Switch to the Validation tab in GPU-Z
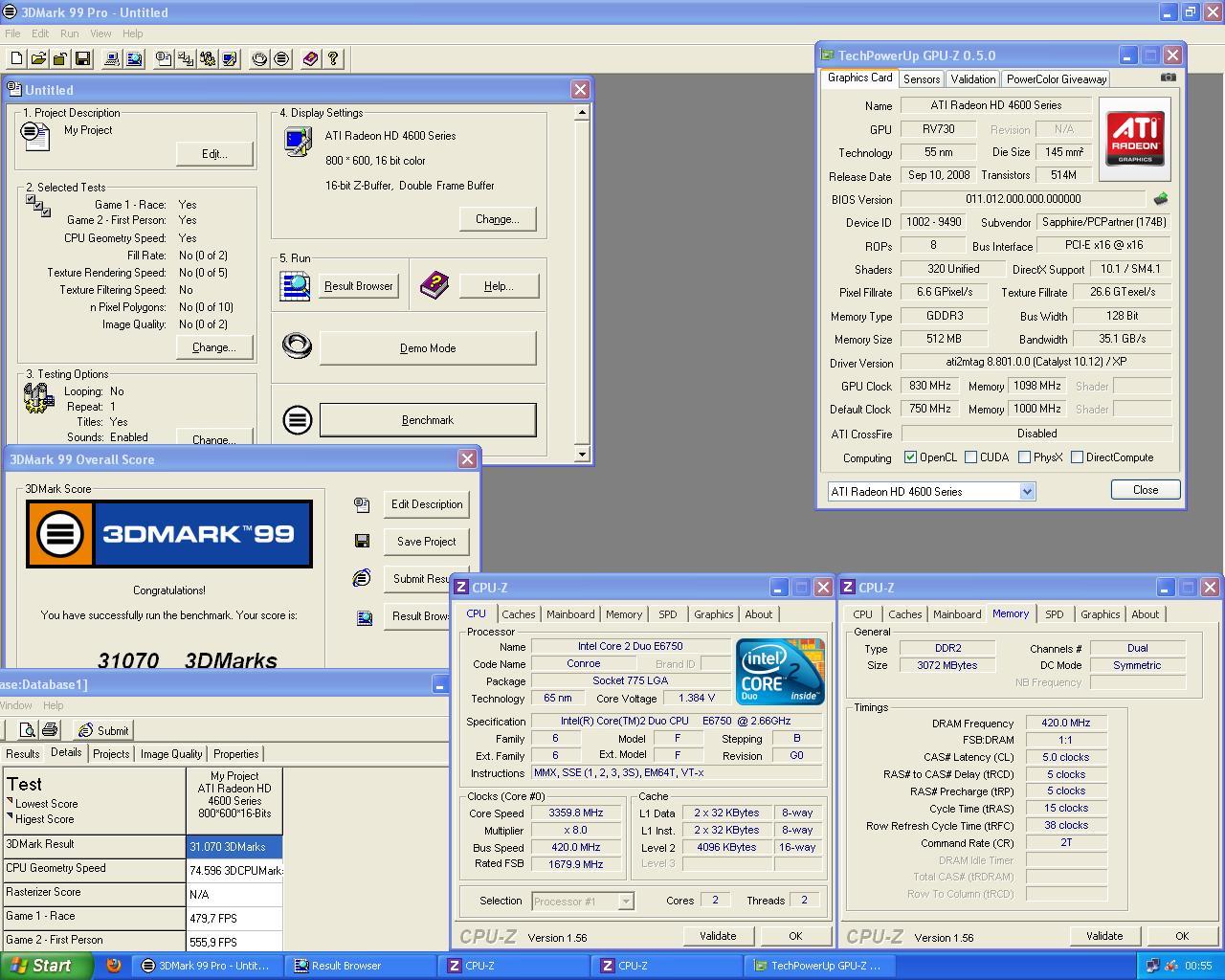 tap(972, 79)
